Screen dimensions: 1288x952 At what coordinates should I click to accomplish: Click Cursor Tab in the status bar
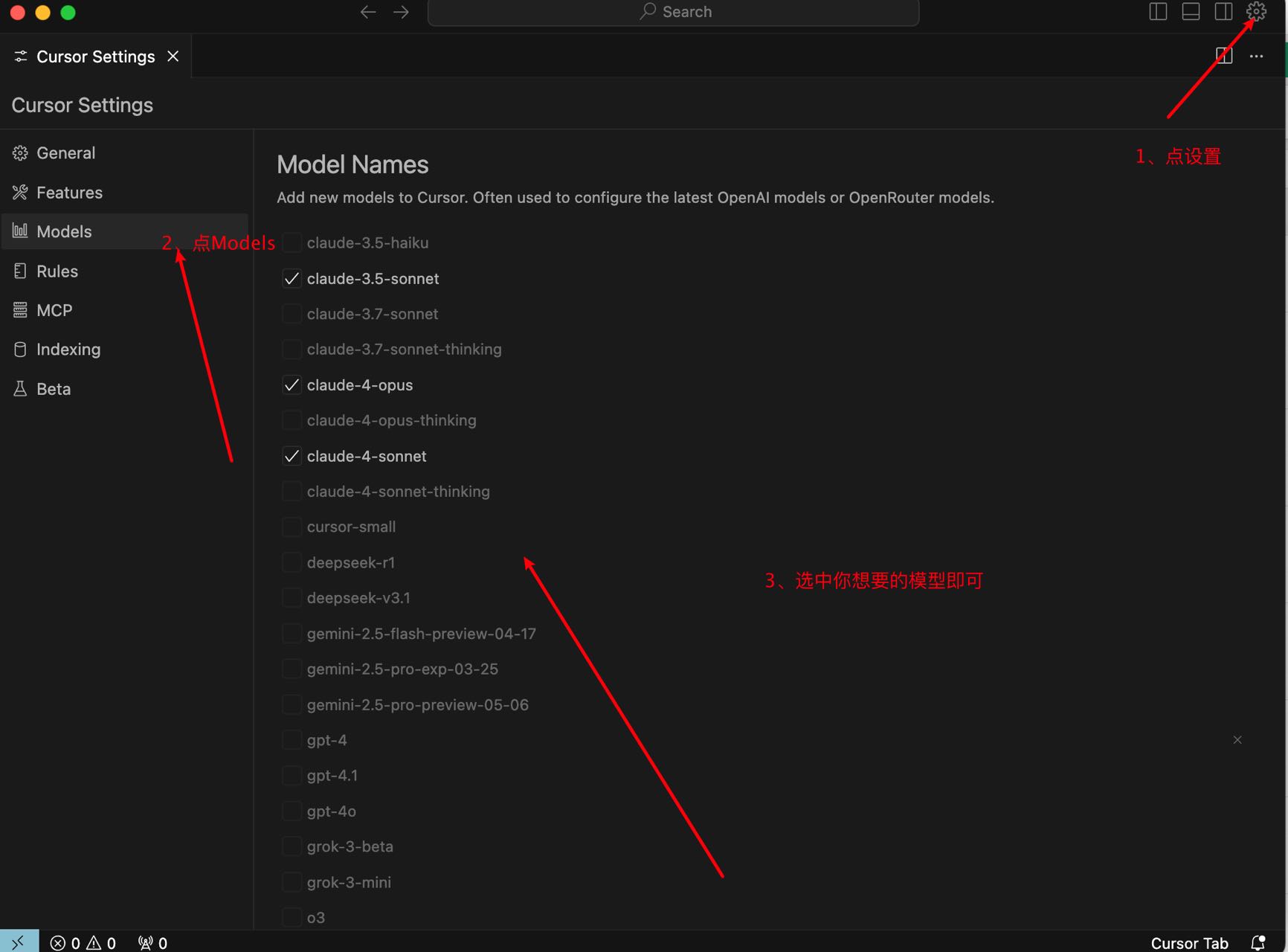point(1189,943)
